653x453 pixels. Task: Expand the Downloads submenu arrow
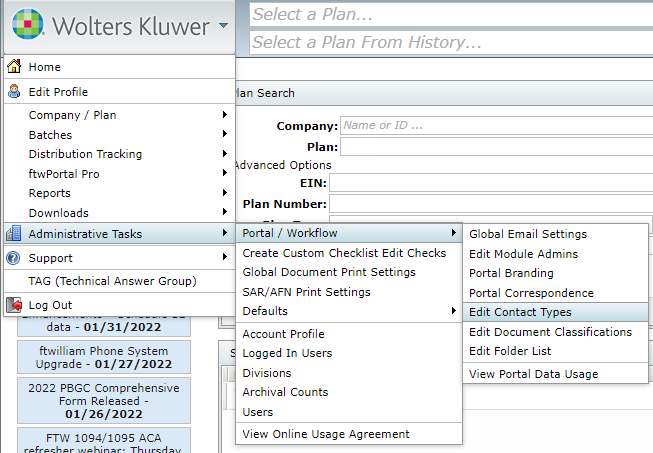[x=225, y=212]
